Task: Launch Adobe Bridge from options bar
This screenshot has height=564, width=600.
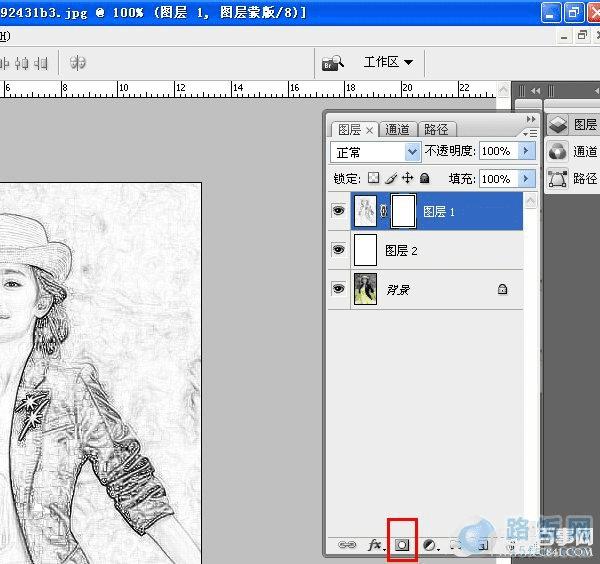Action: pyautogui.click(x=332, y=63)
